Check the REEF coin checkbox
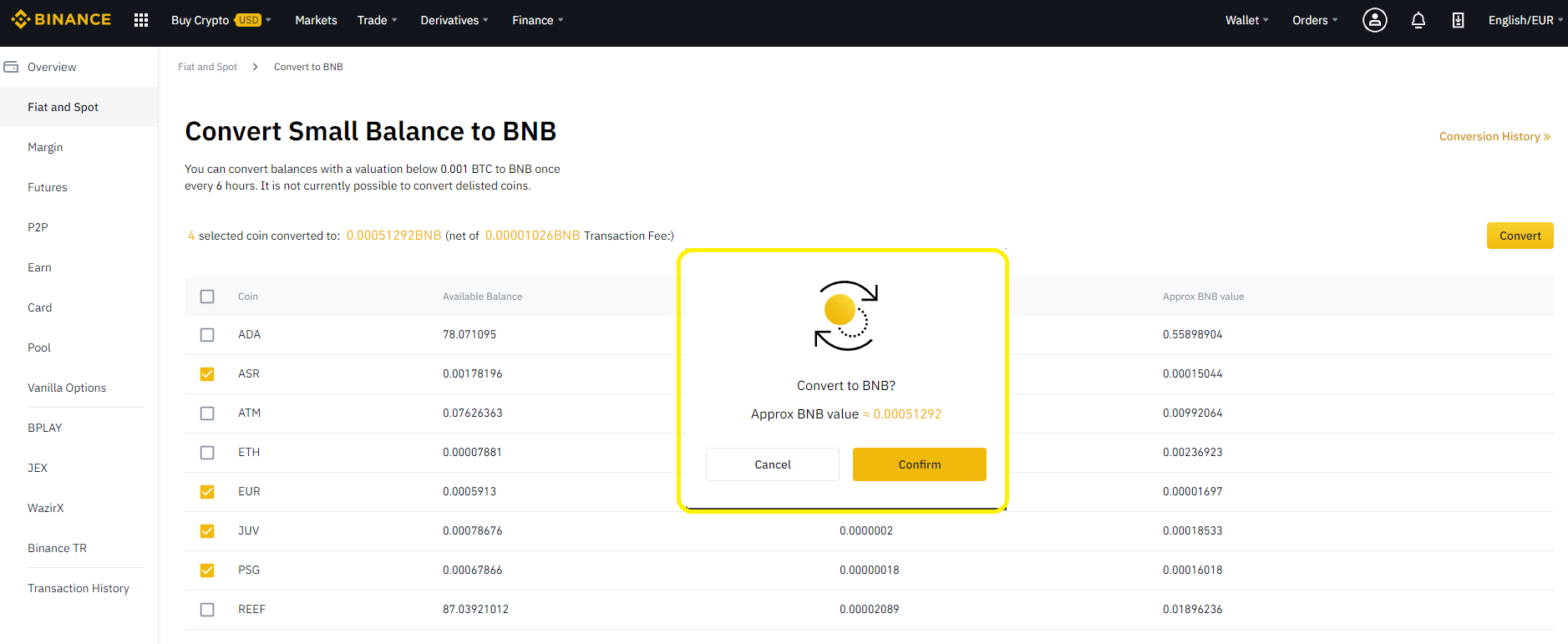Viewport: 1568px width, 644px height. [x=207, y=610]
